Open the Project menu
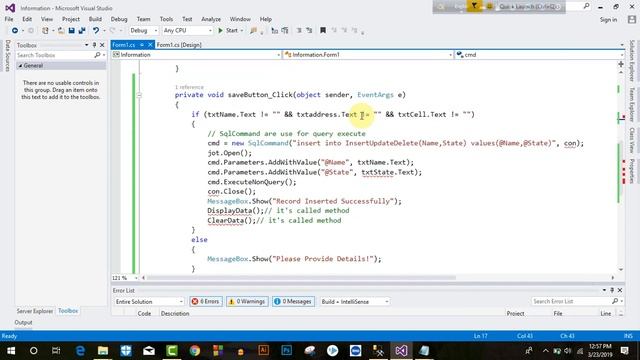Screen dimensions: 640x360 [71, 19]
